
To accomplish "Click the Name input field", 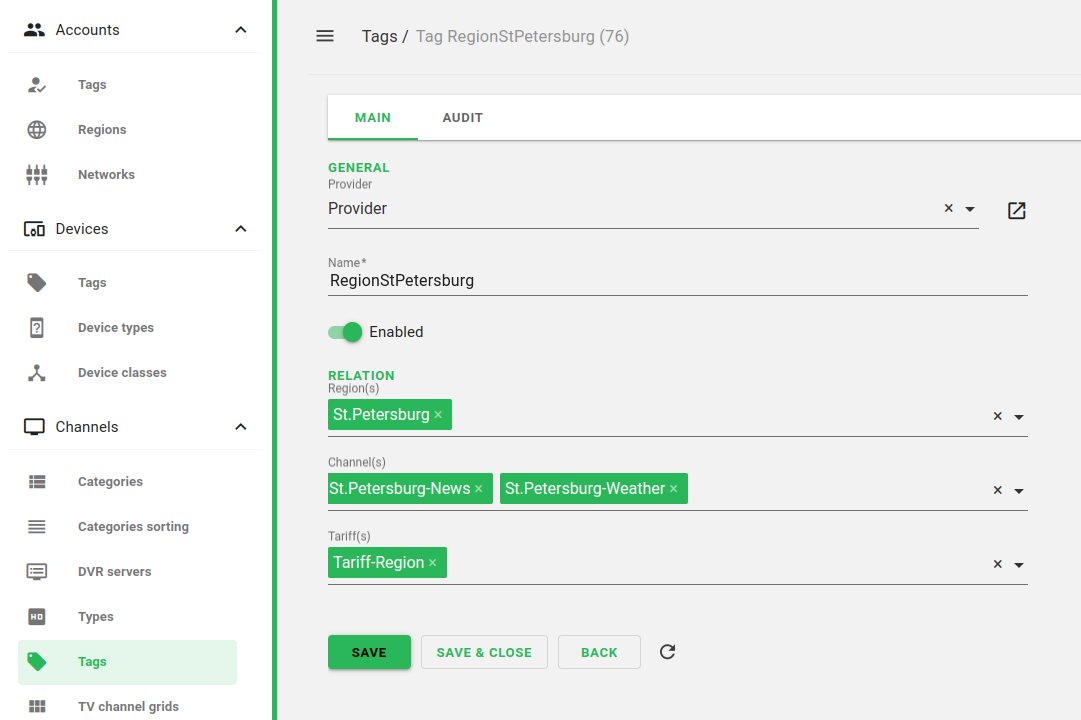I will [x=677, y=281].
